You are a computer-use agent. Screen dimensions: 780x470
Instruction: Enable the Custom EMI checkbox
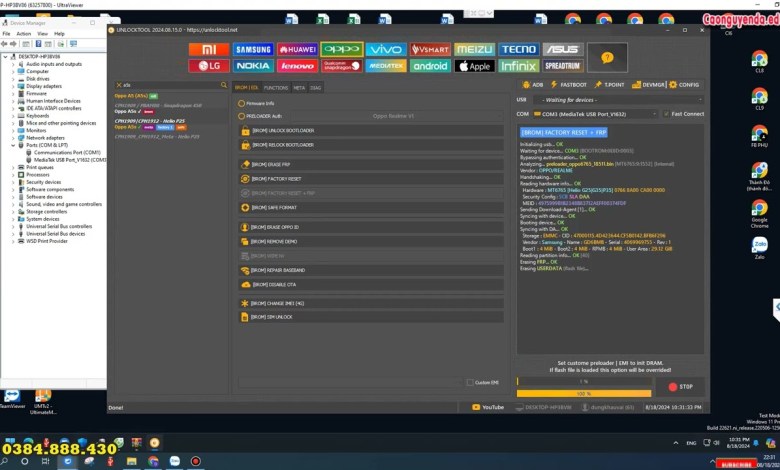point(469,382)
